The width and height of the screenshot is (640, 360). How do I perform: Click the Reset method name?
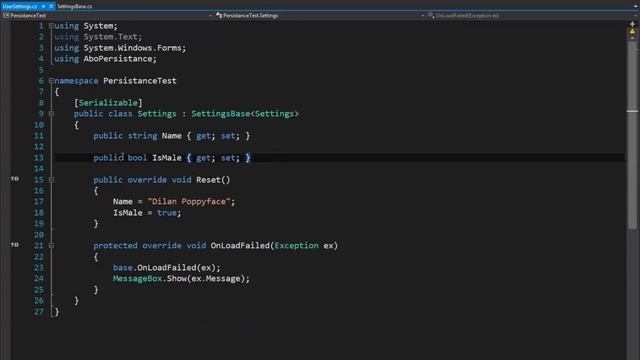point(208,180)
